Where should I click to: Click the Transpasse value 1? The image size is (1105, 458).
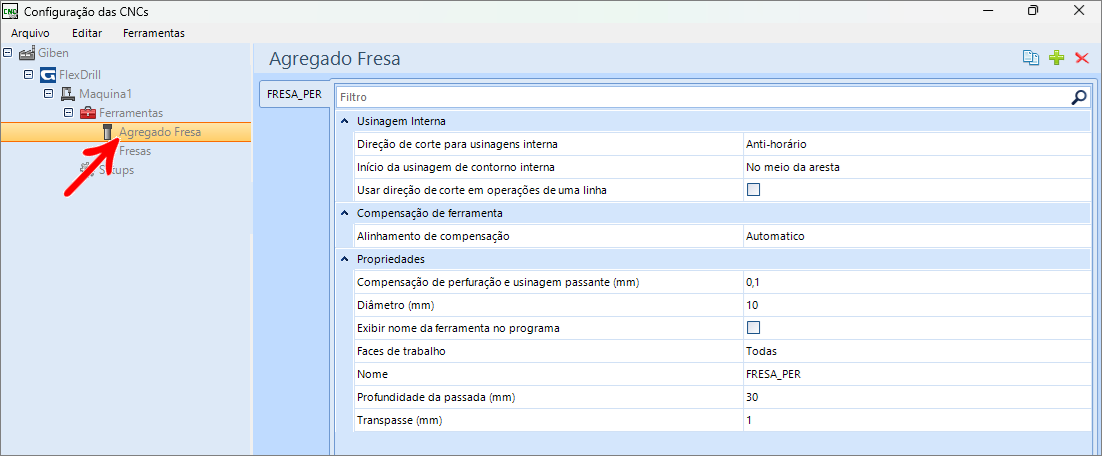(x=917, y=420)
